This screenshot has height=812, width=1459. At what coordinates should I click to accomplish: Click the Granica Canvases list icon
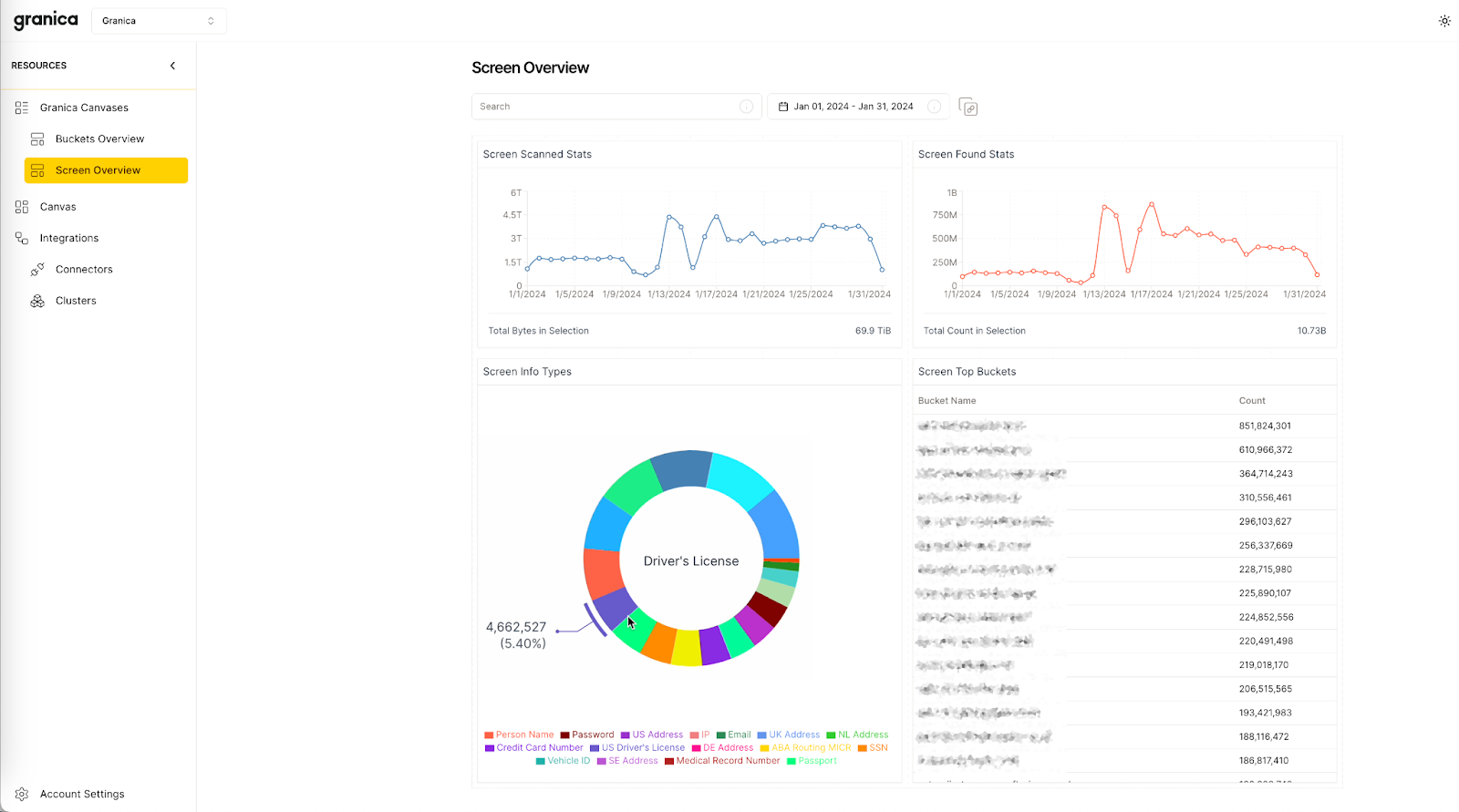pos(22,108)
